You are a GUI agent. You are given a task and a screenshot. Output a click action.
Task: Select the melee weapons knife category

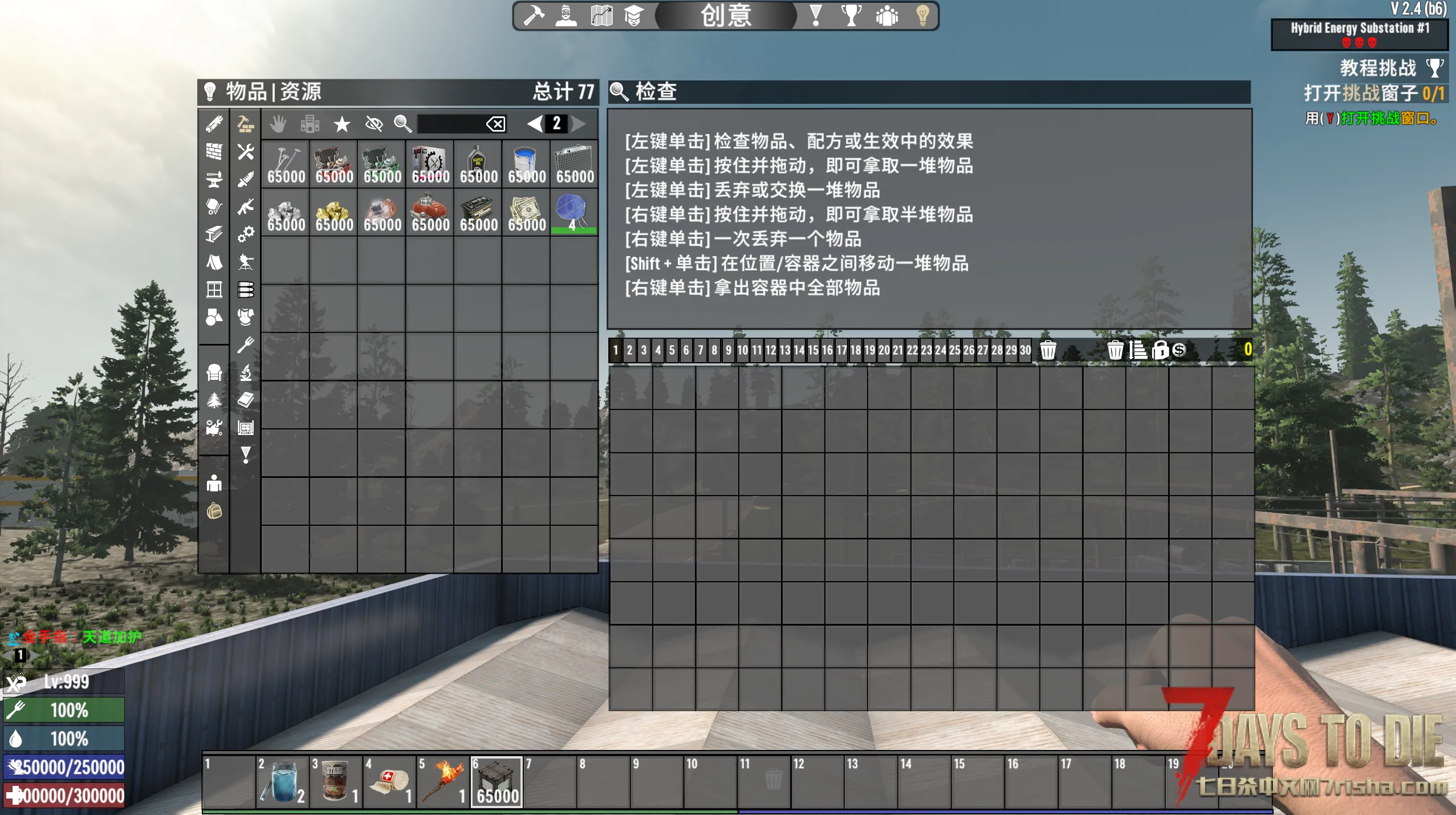coord(246,179)
